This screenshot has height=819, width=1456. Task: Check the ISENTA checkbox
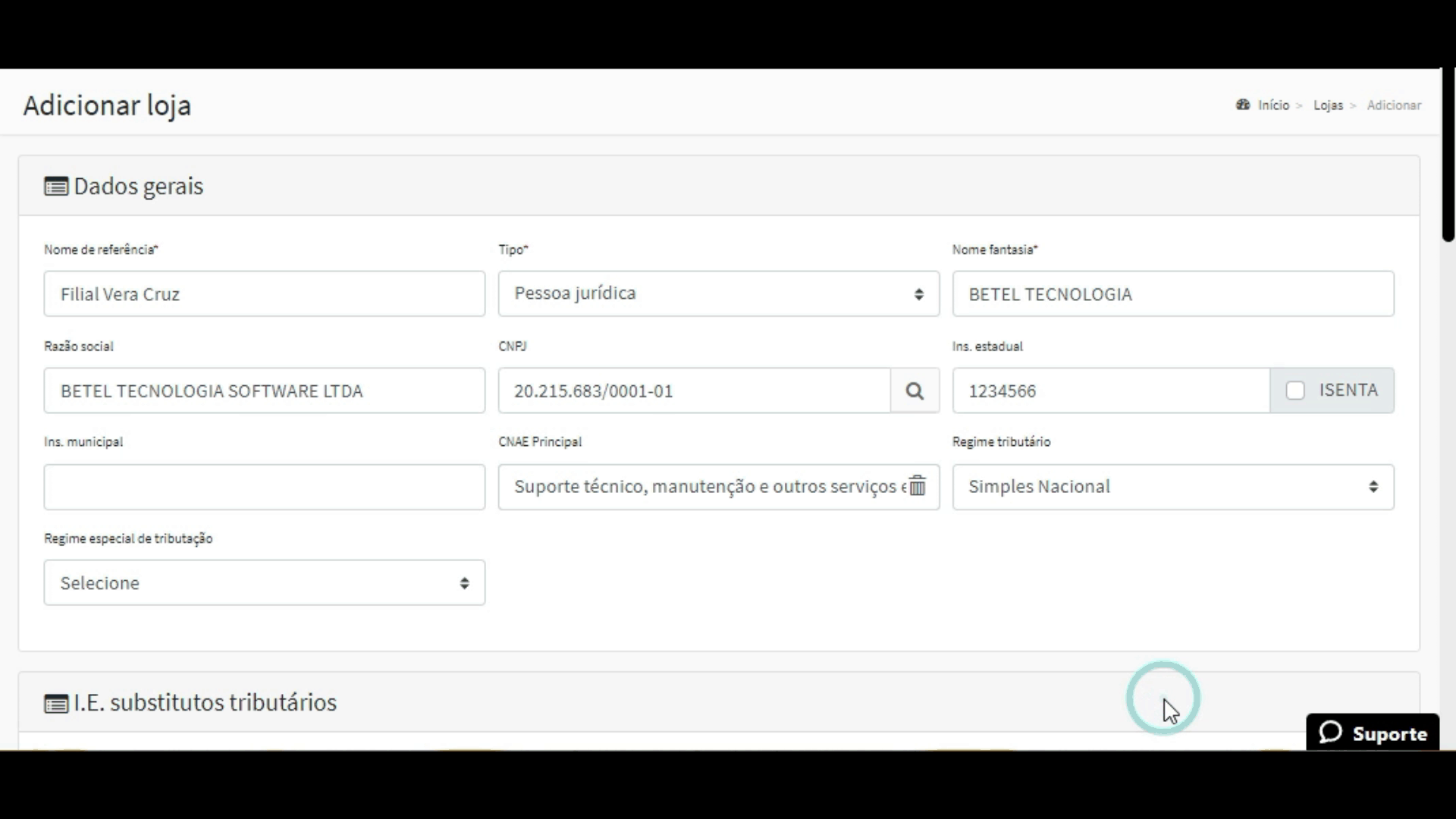(x=1295, y=391)
